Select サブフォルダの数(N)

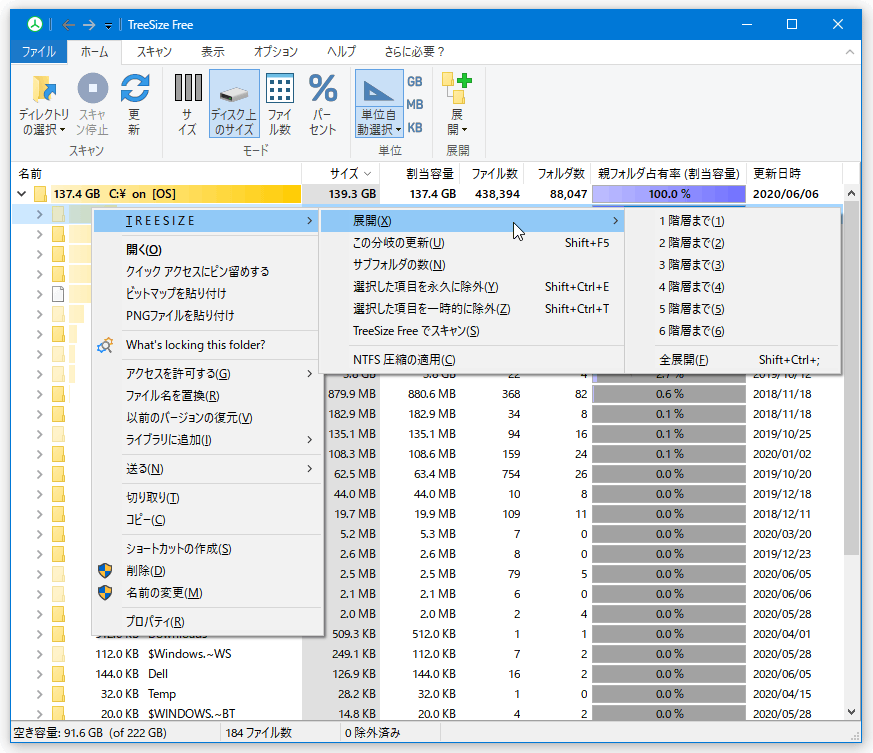click(472, 265)
